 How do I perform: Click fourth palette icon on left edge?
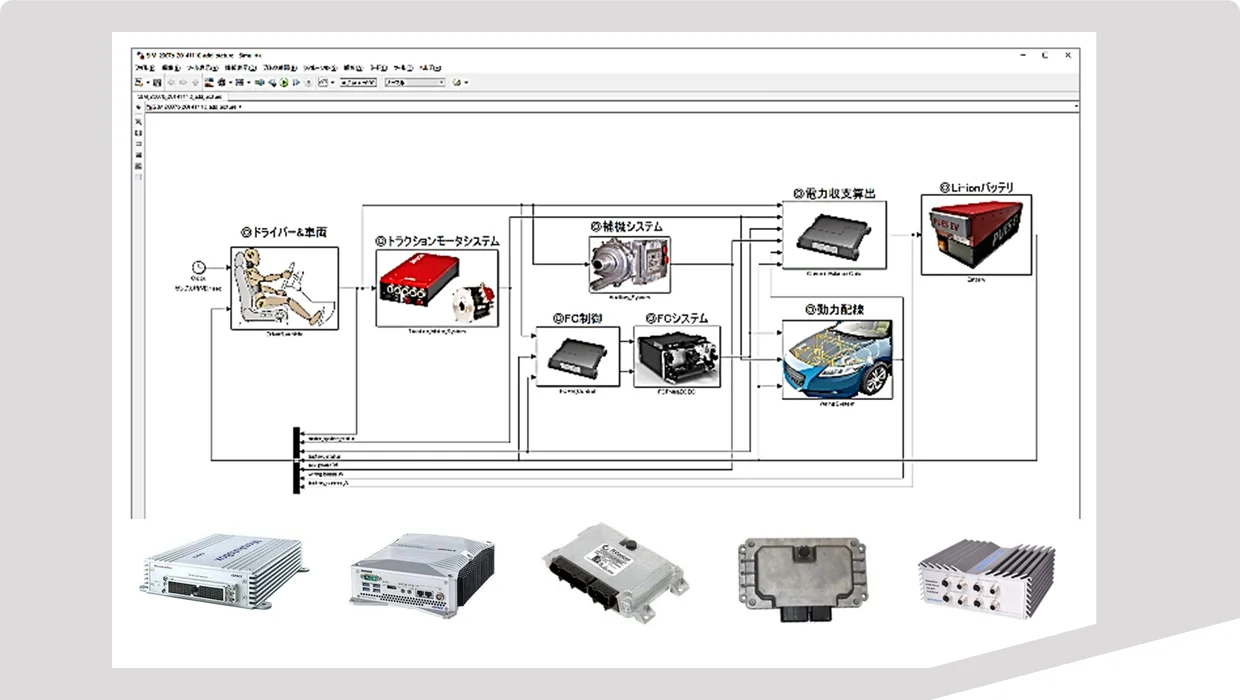coord(139,155)
